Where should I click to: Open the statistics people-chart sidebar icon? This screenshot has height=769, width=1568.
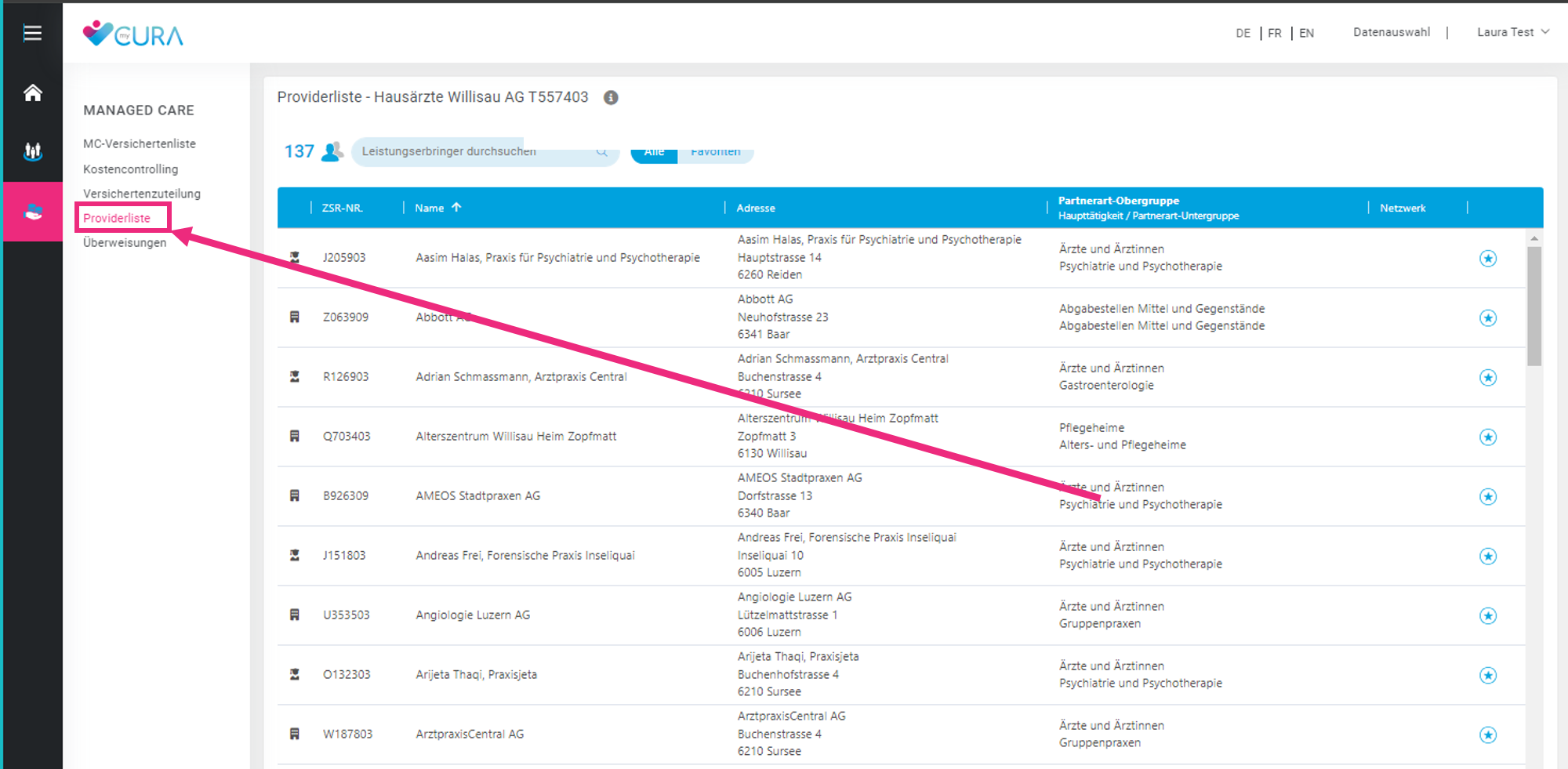click(32, 151)
